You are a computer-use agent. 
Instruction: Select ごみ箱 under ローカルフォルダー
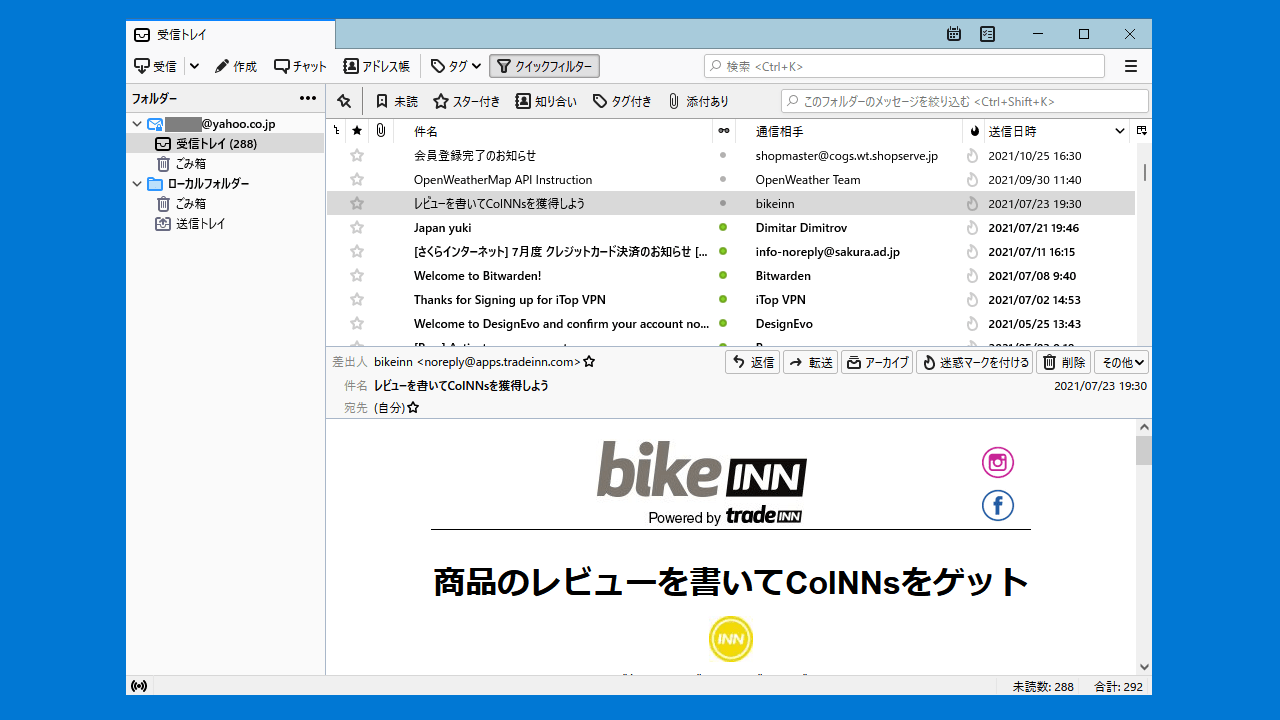pos(226,204)
